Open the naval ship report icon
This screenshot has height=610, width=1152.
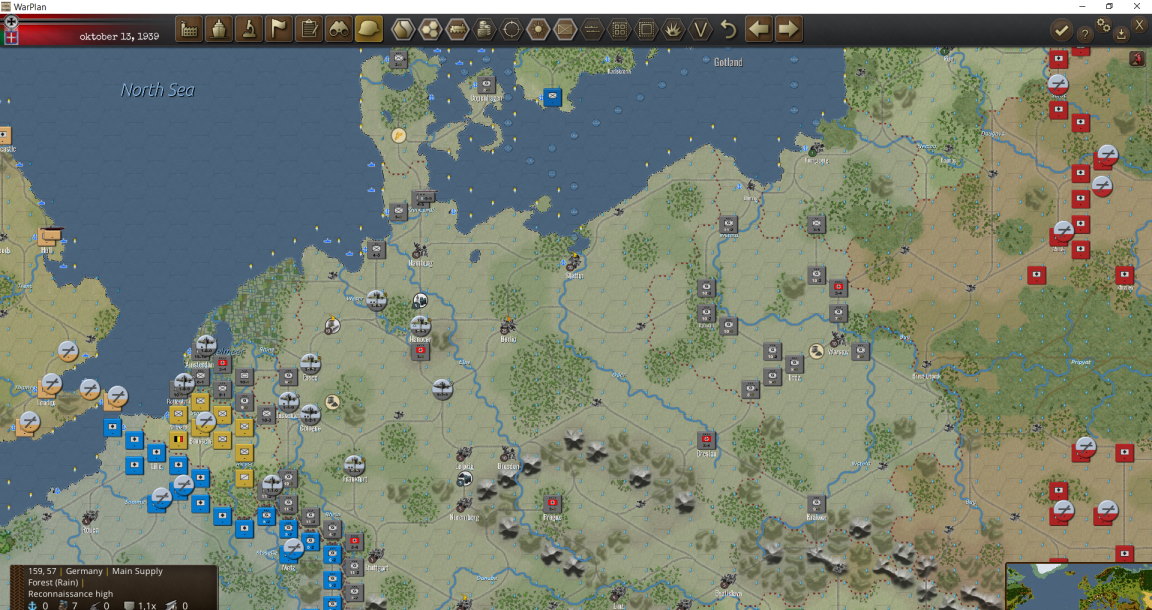219,30
